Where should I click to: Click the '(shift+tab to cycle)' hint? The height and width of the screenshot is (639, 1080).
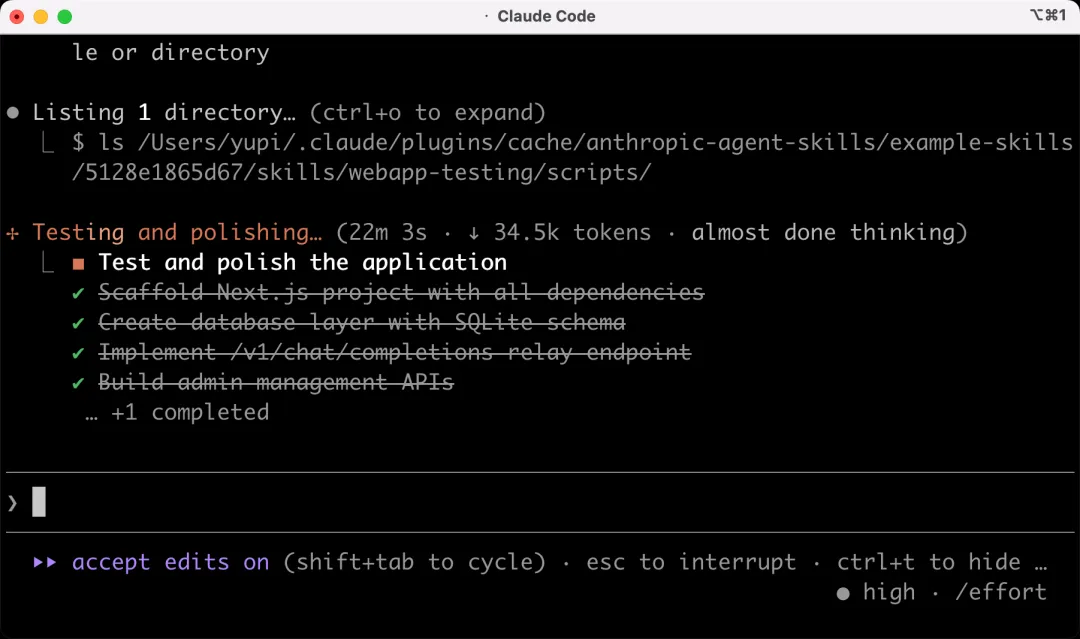[415, 563]
